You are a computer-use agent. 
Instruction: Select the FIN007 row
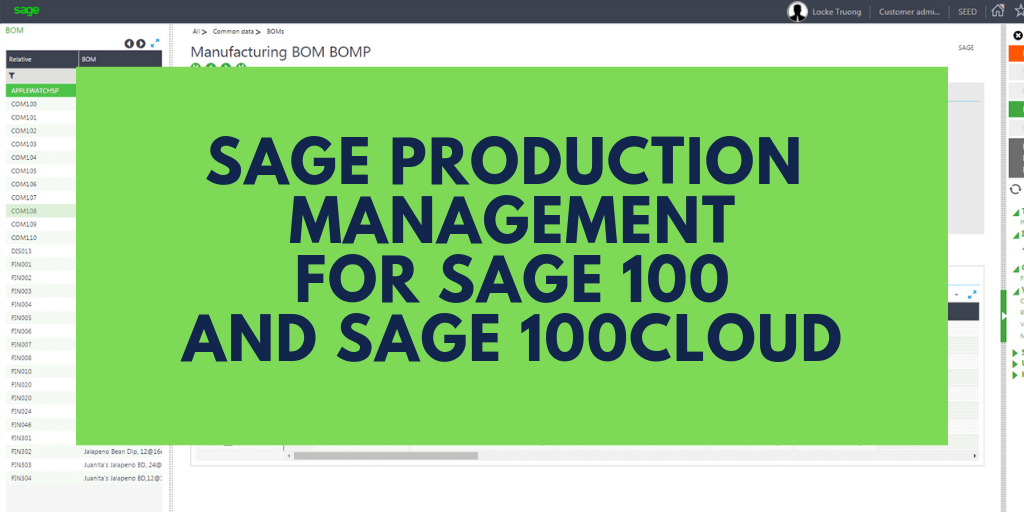[x=42, y=345]
